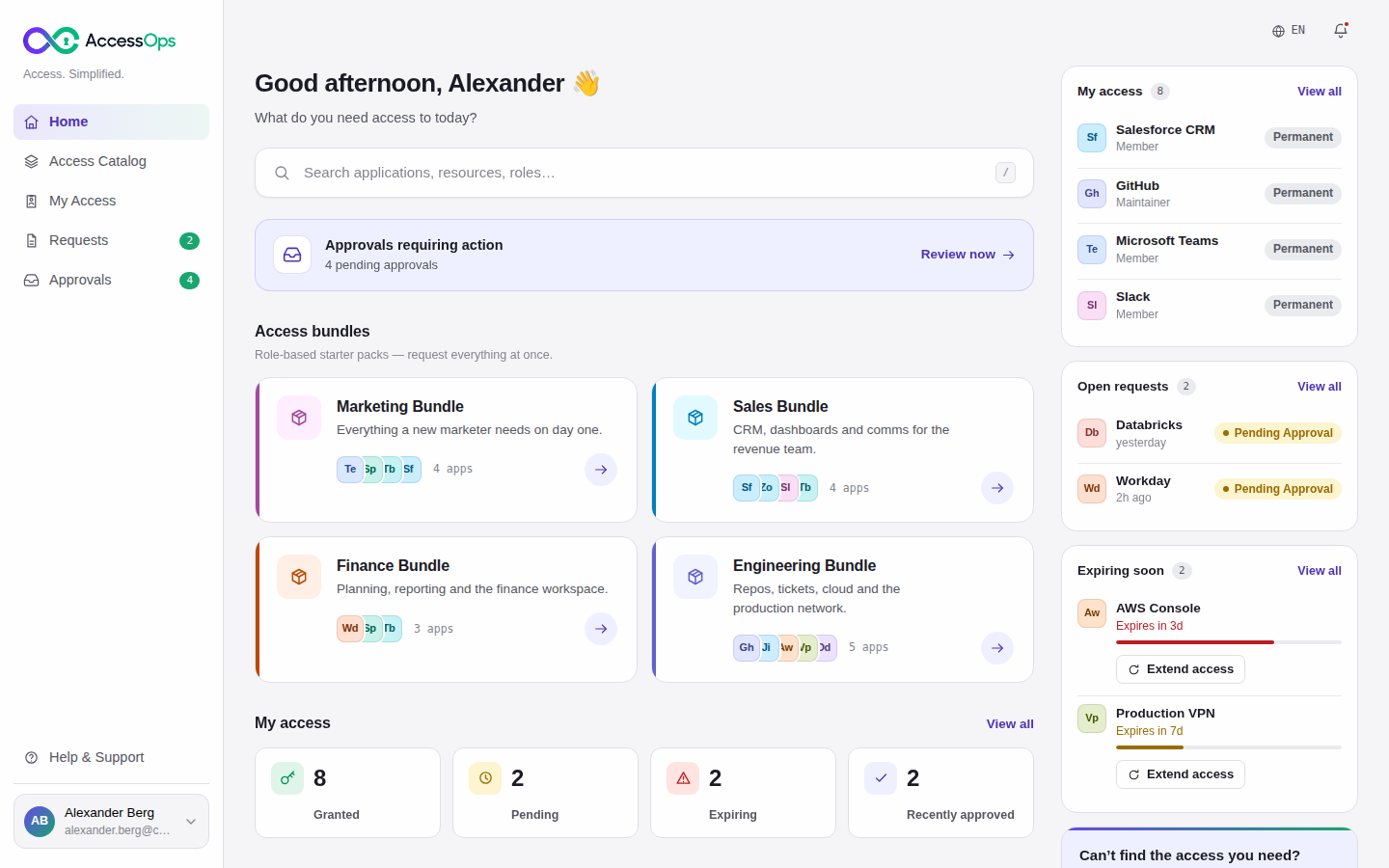
Task: Click the Vp Production VPN icon
Action: [x=1092, y=719]
